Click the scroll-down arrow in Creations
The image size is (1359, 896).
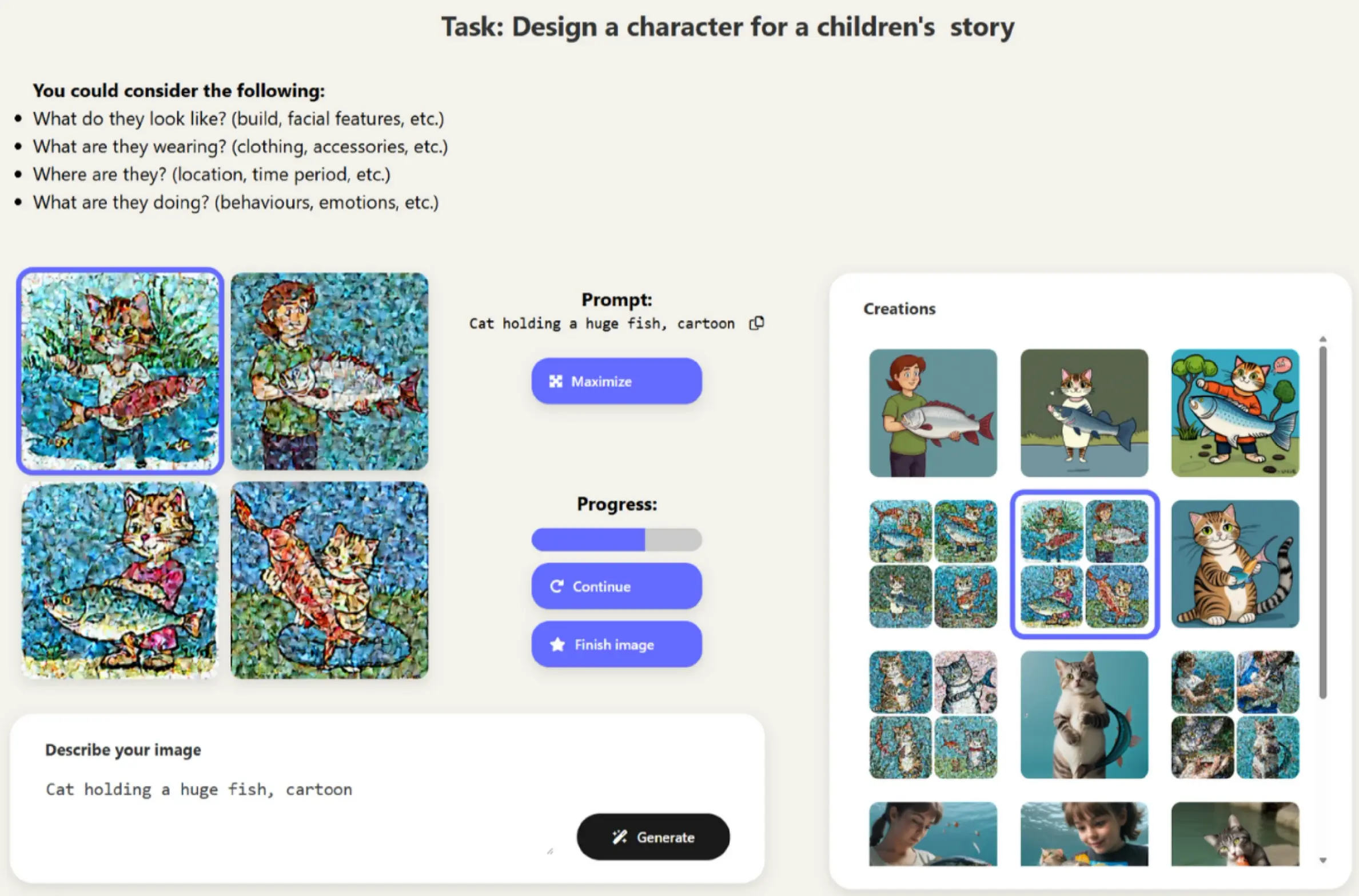coord(1323,861)
